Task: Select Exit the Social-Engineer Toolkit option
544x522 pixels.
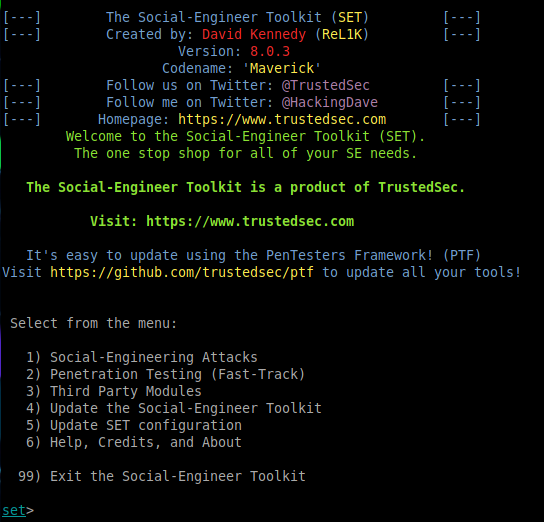Action: pyautogui.click(x=162, y=477)
